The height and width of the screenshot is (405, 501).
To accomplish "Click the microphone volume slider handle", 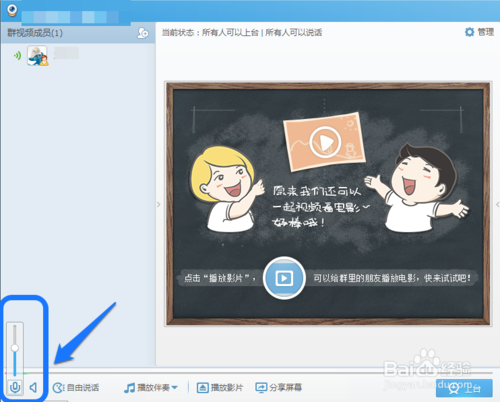I will (15, 348).
